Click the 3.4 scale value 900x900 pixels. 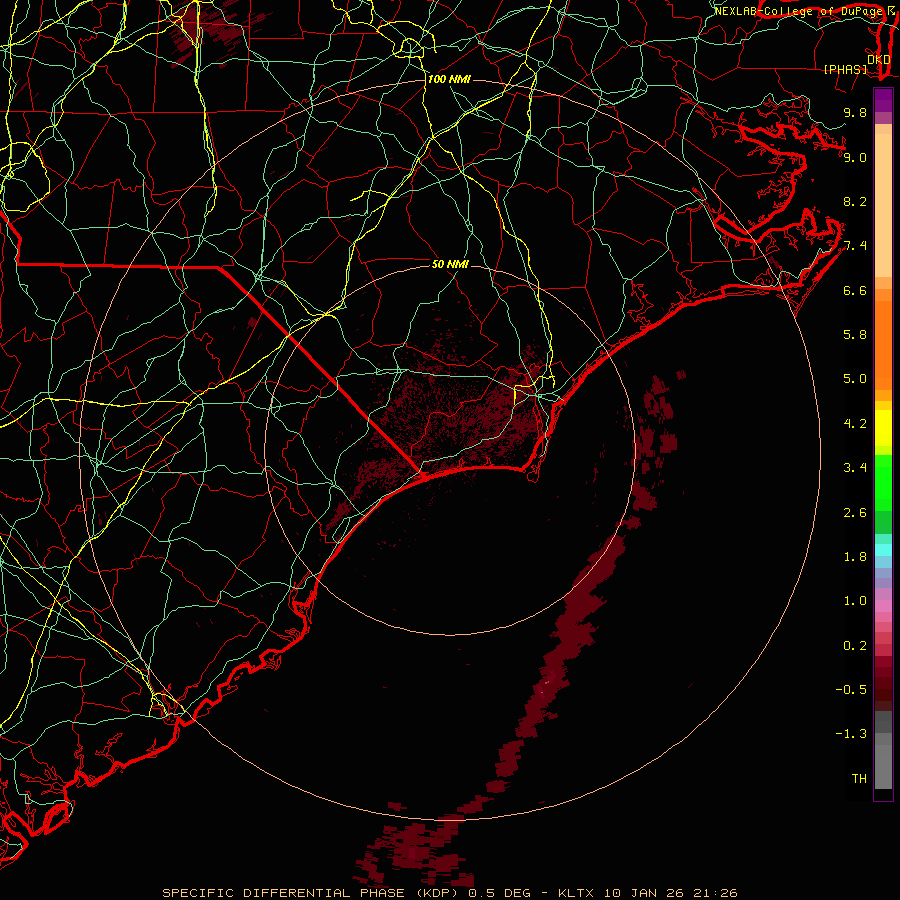pos(855,468)
